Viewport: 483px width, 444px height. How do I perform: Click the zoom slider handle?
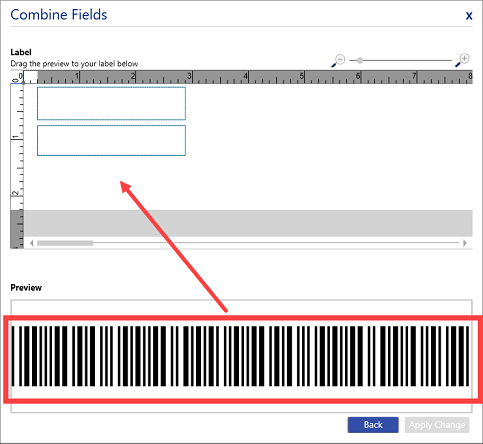coord(360,60)
